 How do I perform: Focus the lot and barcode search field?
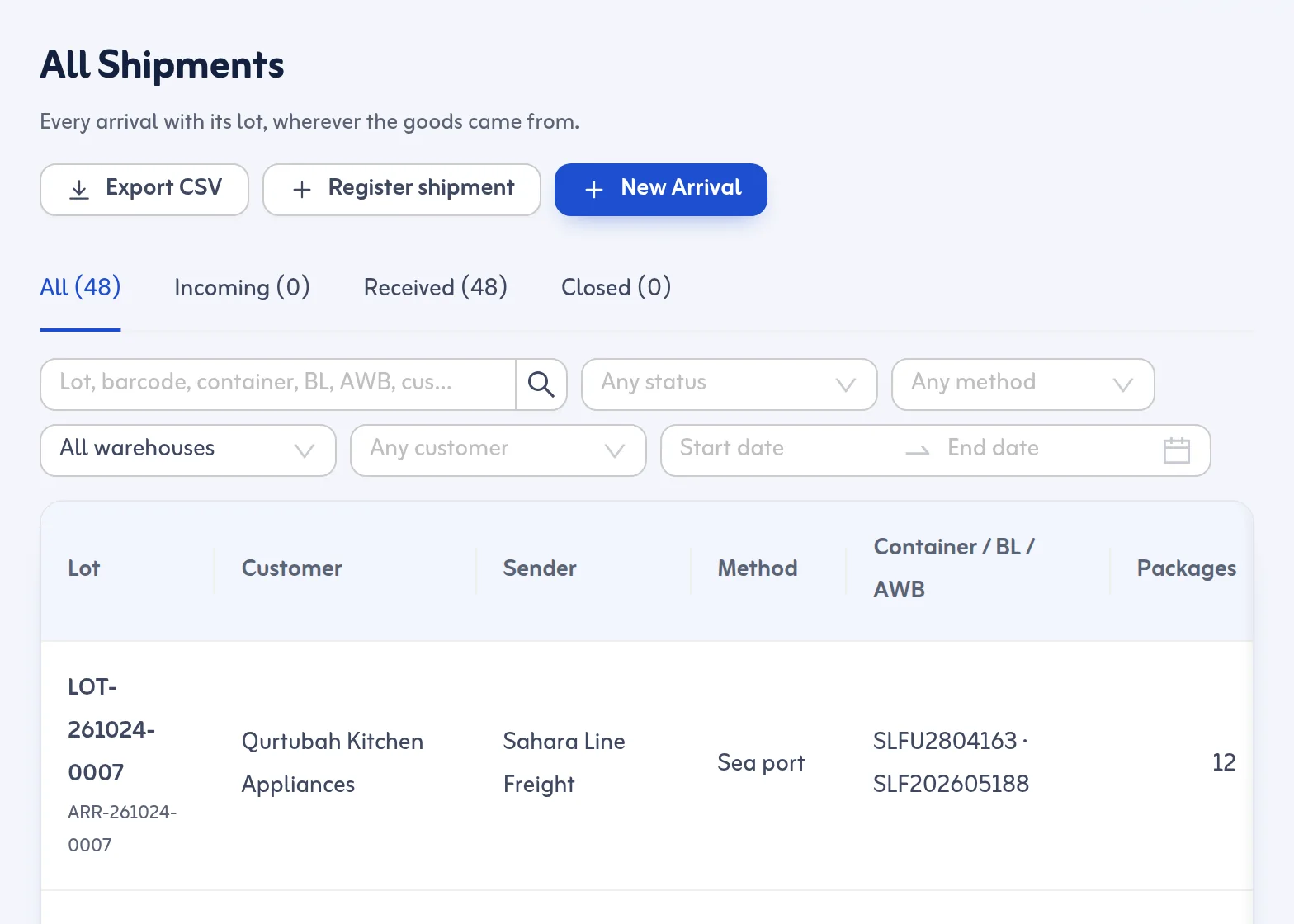pyautogui.click(x=278, y=384)
